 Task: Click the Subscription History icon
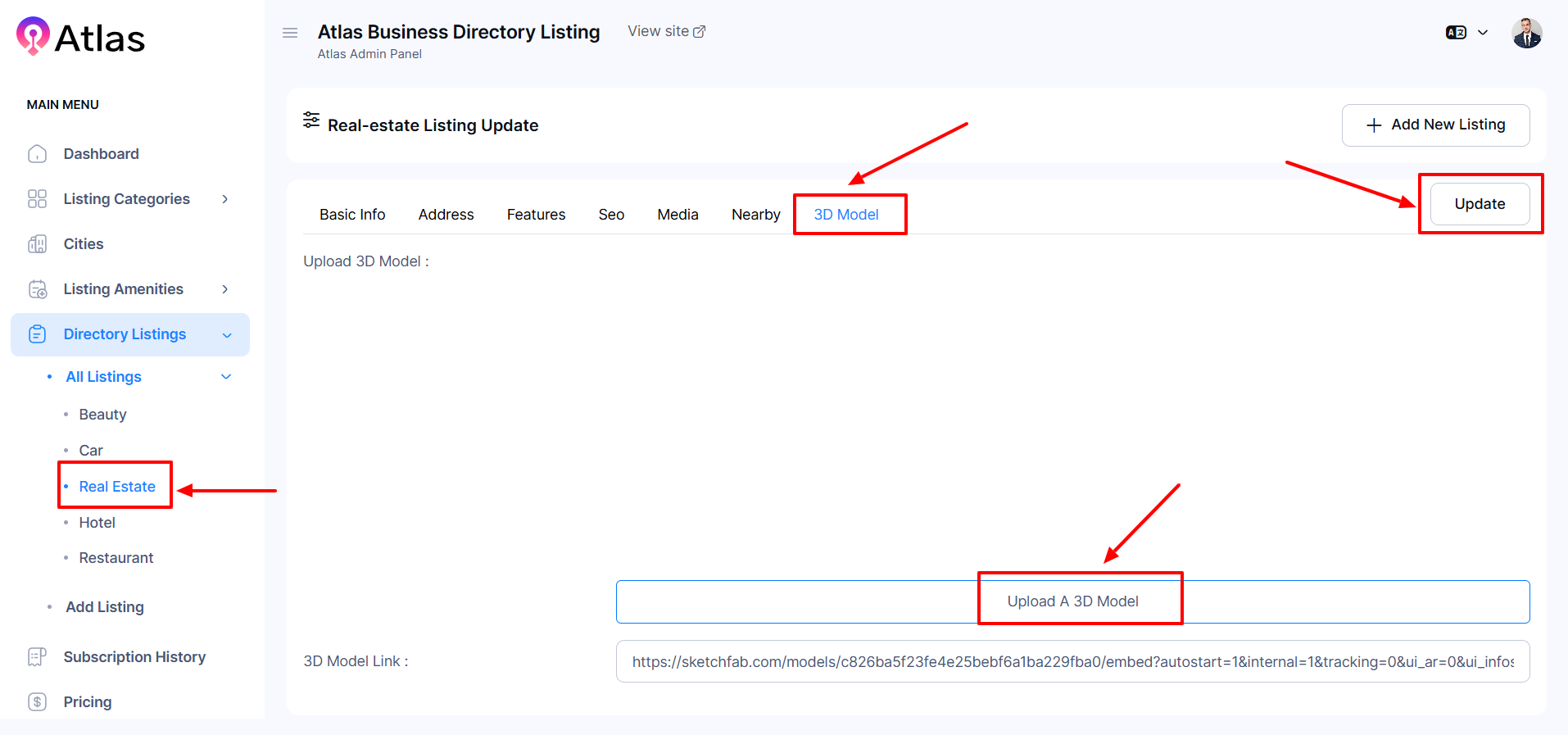click(38, 657)
